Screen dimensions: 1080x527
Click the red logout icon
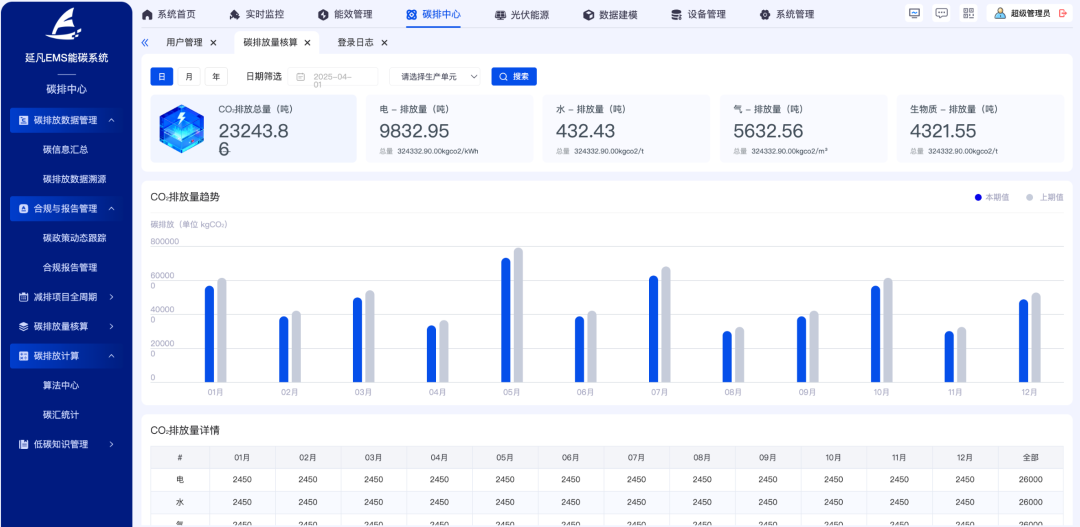point(1063,14)
